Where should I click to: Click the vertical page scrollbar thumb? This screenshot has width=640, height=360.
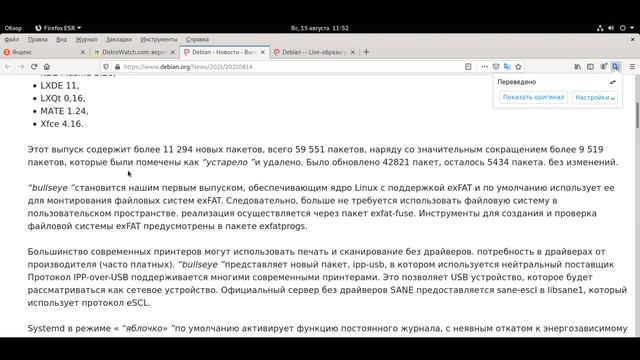(x=637, y=116)
